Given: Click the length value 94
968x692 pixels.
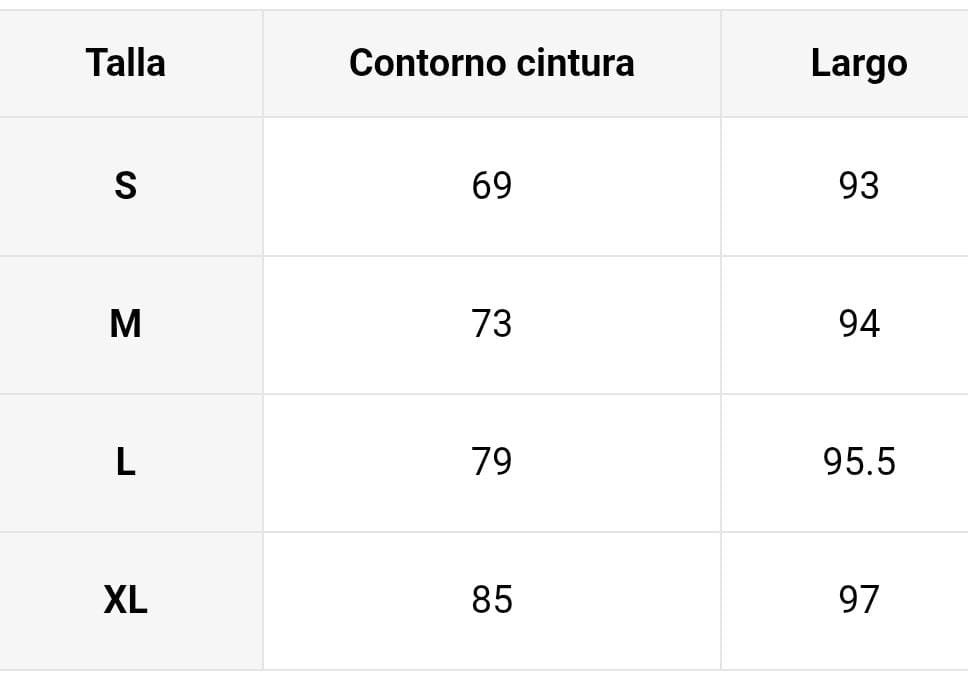Looking at the screenshot, I should 858,324.
